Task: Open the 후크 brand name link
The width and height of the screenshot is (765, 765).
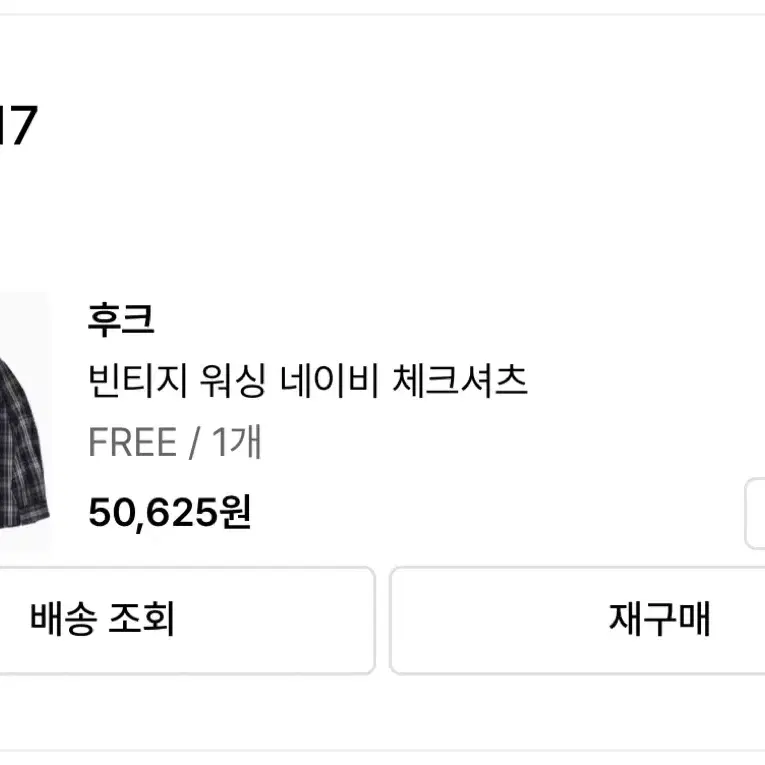Action: 121,320
